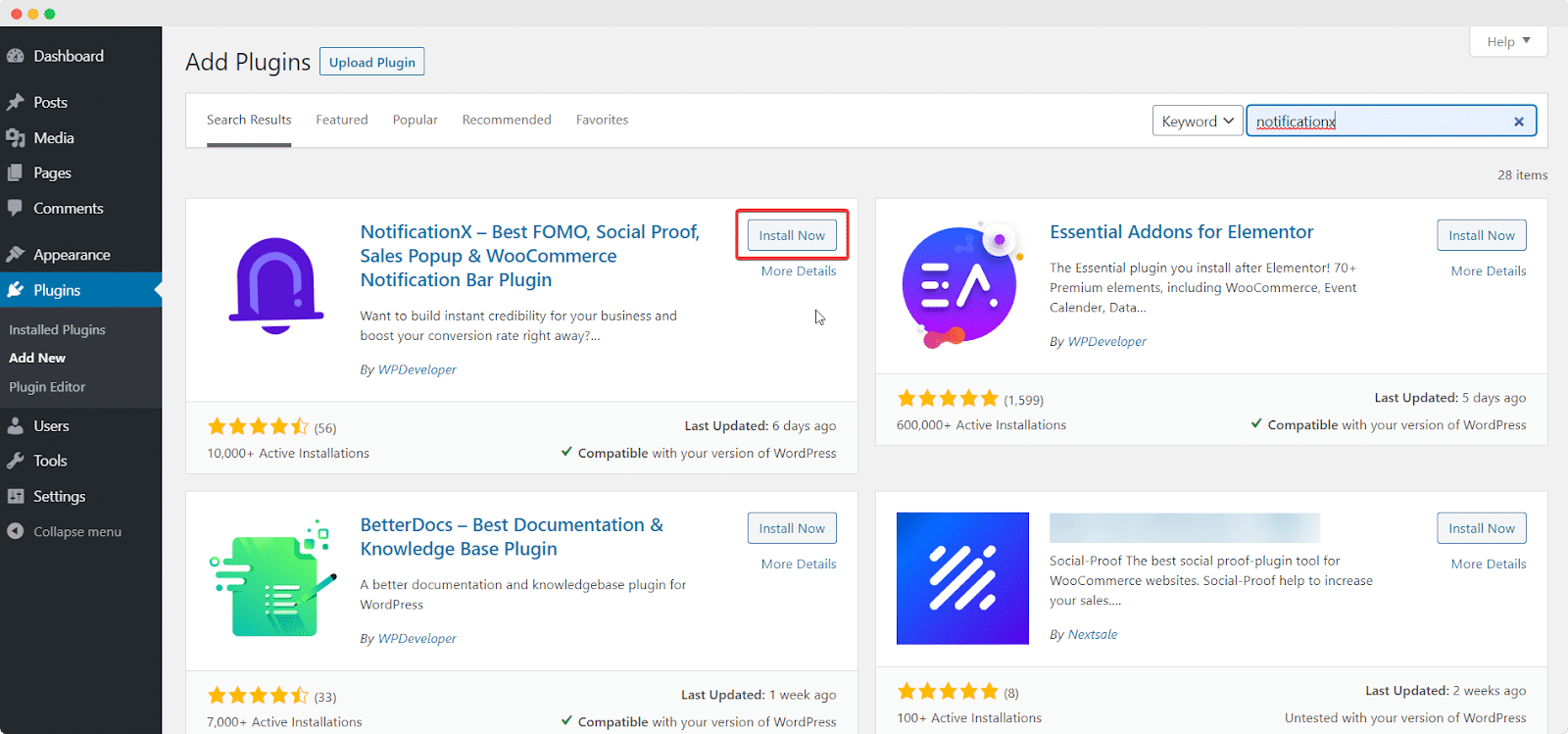1568x734 pixels.
Task: Click the Nextsale plugin star rating (8)
Action: (948, 692)
